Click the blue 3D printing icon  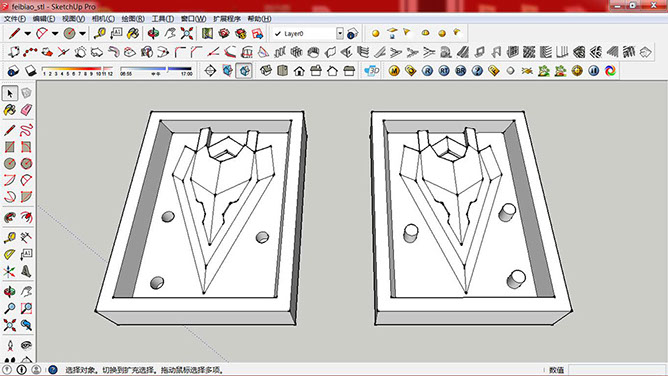pos(371,71)
